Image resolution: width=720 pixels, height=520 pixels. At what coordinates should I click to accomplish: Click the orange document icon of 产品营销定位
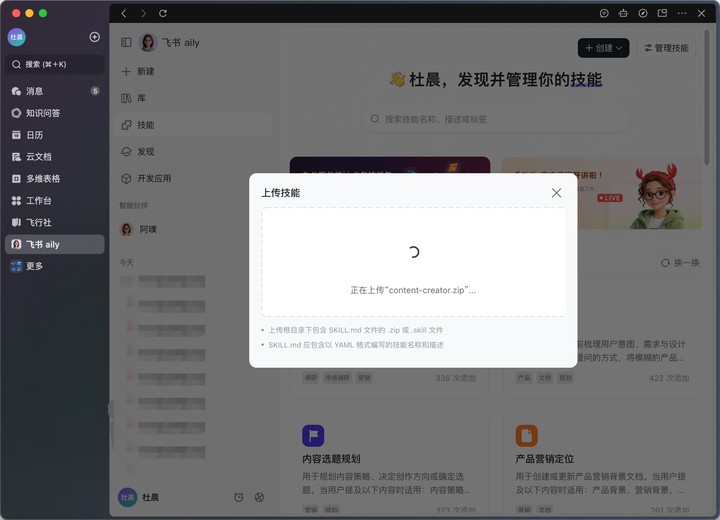click(x=526, y=435)
